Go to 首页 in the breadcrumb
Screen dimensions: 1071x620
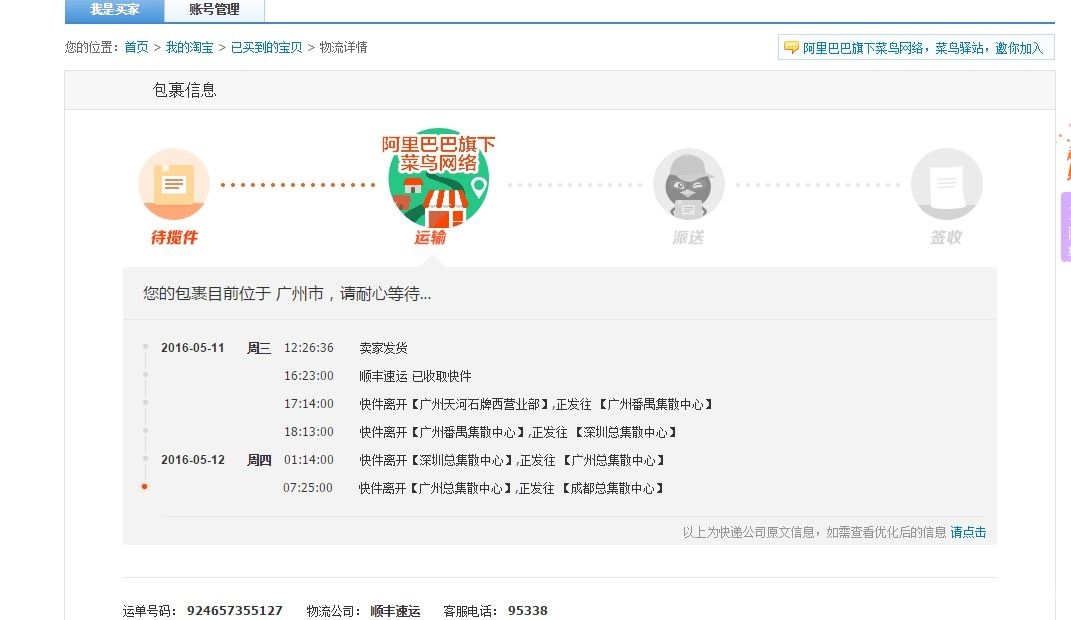136,47
